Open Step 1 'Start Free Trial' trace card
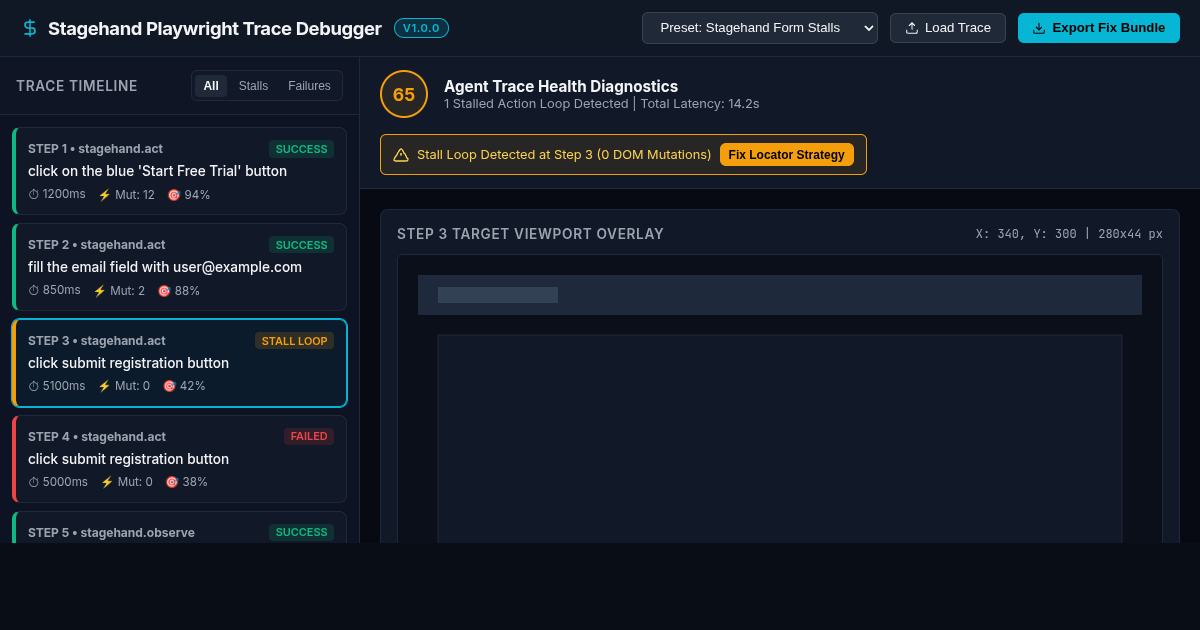 click(x=179, y=171)
